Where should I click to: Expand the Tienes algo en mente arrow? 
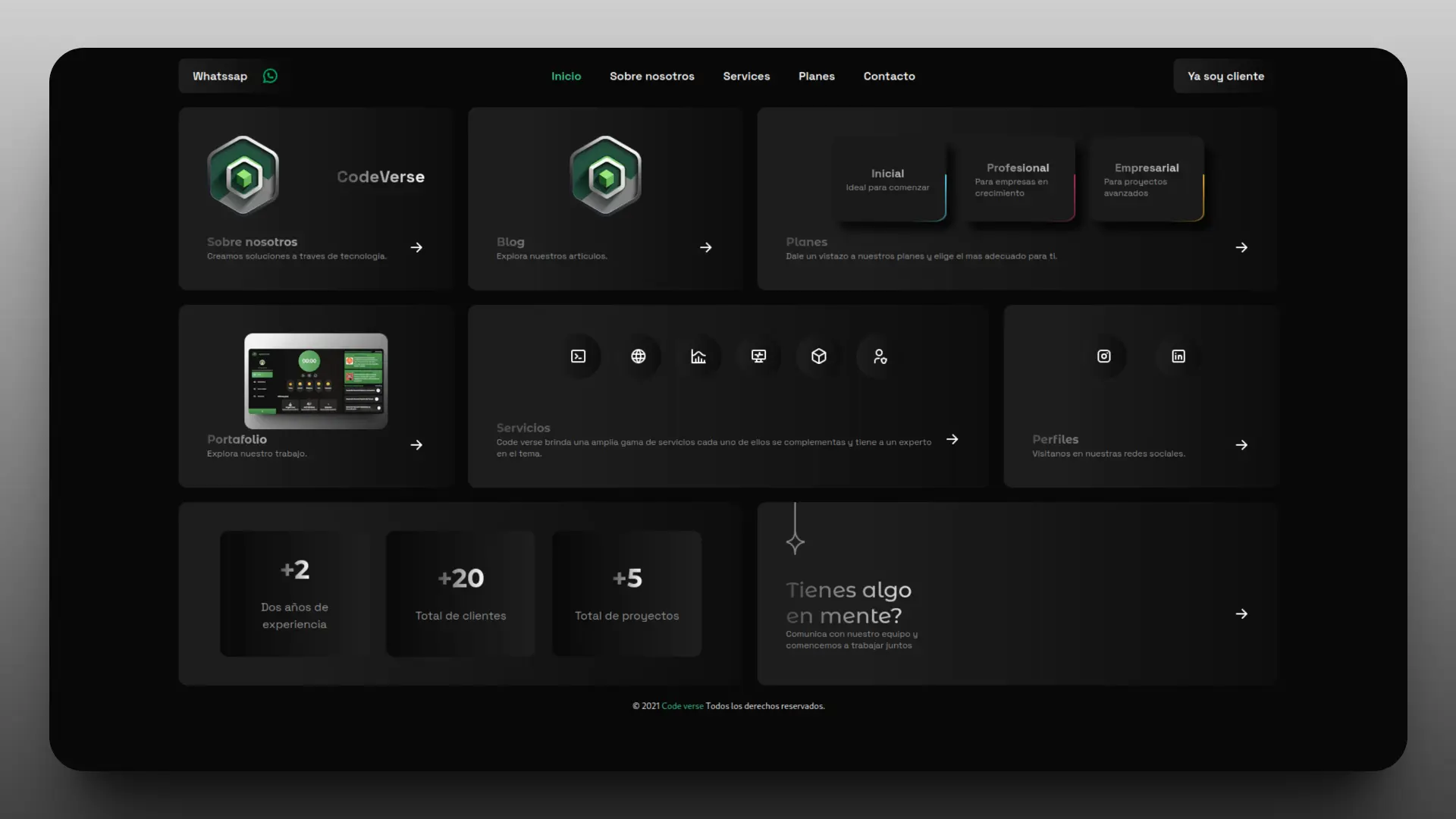click(1242, 614)
